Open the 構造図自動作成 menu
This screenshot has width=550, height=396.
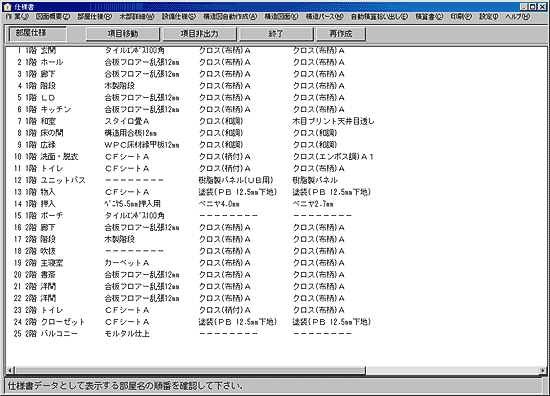tap(230, 16)
